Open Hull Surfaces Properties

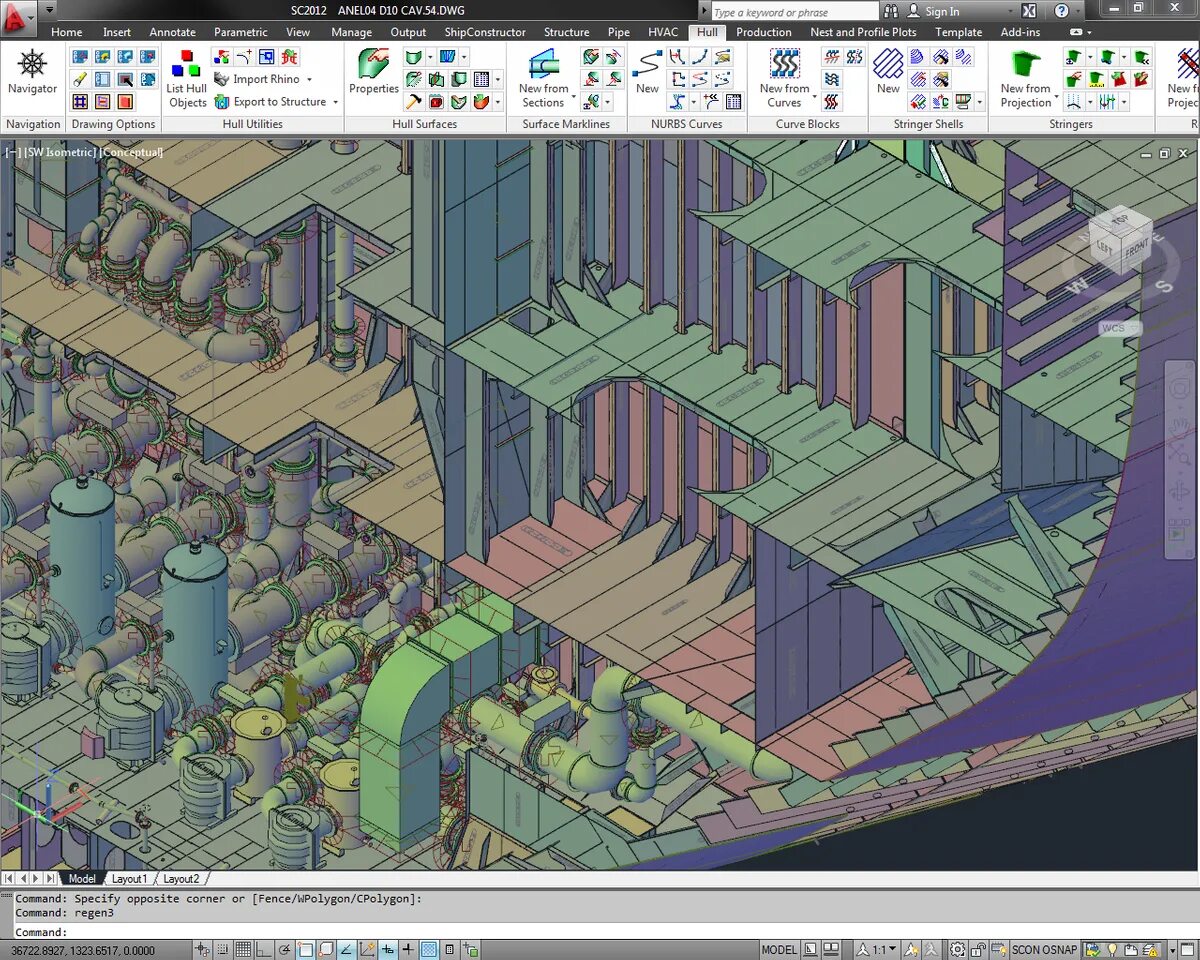click(374, 72)
